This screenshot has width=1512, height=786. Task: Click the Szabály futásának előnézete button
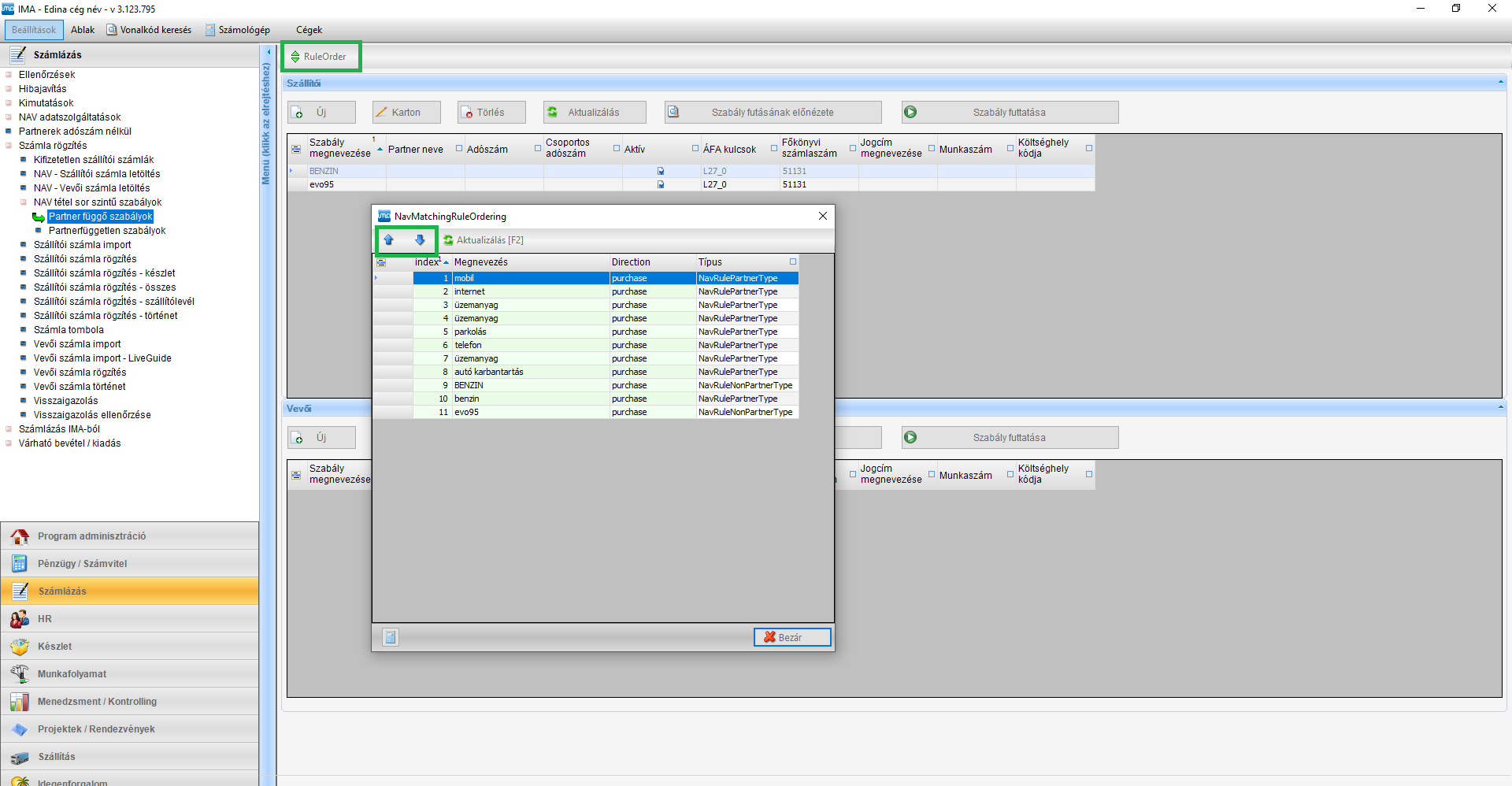[772, 113]
